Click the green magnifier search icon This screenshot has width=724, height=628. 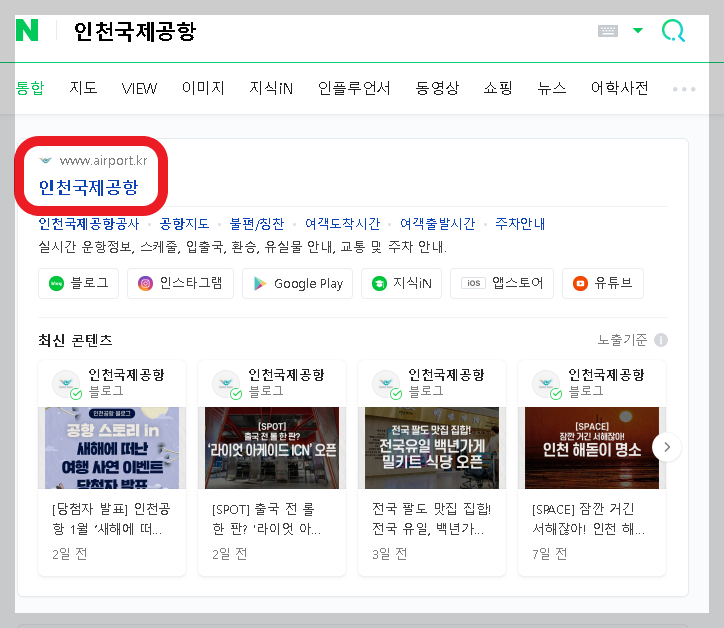673,31
